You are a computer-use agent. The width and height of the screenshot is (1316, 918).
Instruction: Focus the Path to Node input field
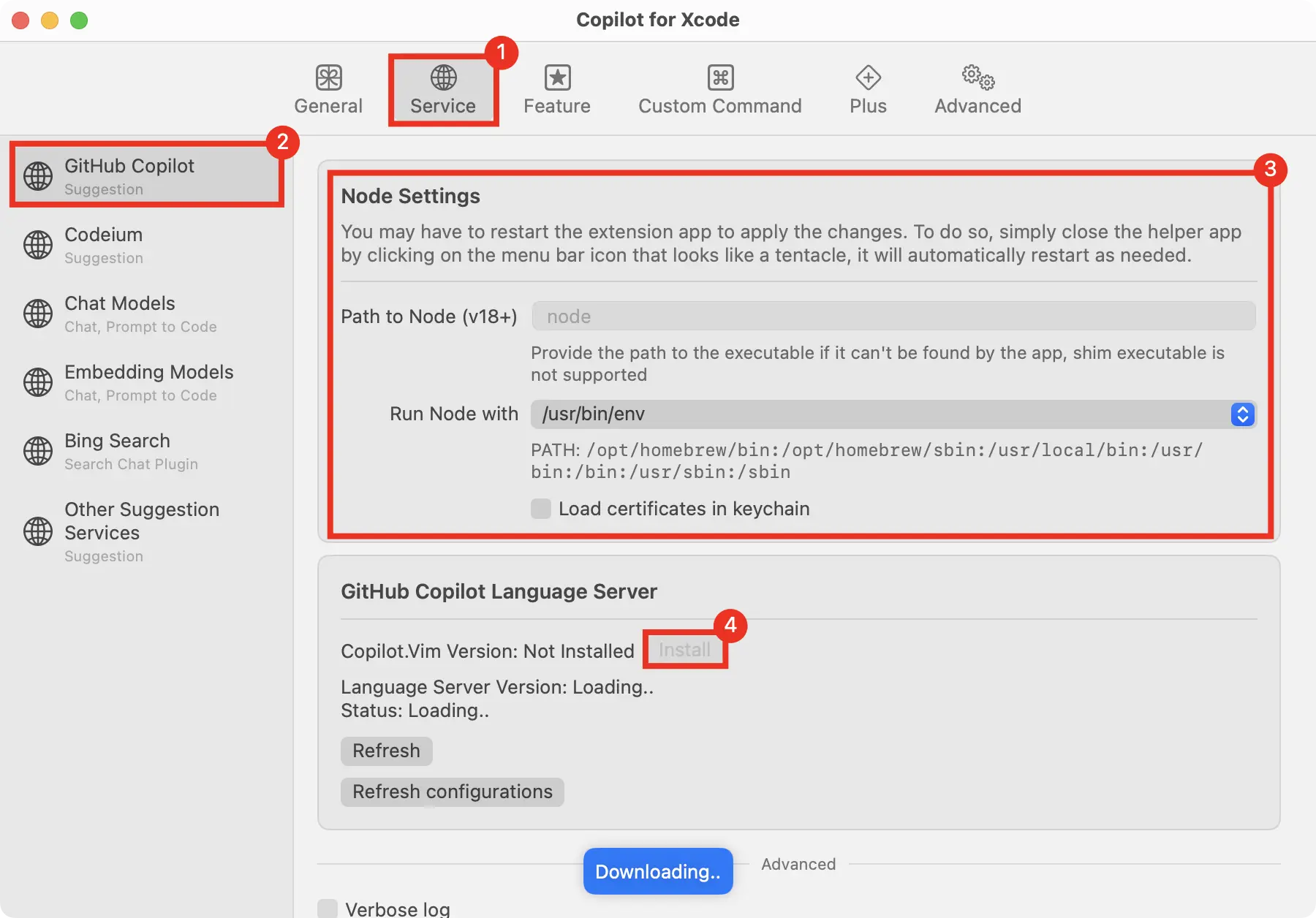893,316
